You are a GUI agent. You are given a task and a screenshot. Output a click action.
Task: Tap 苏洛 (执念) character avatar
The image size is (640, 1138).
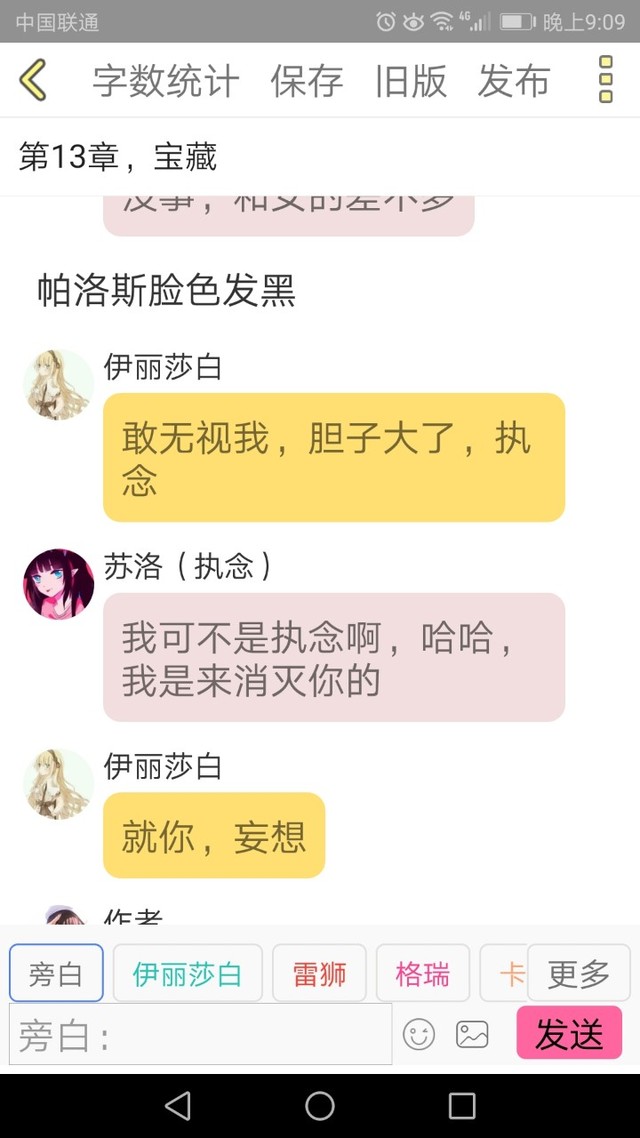pos(59,584)
